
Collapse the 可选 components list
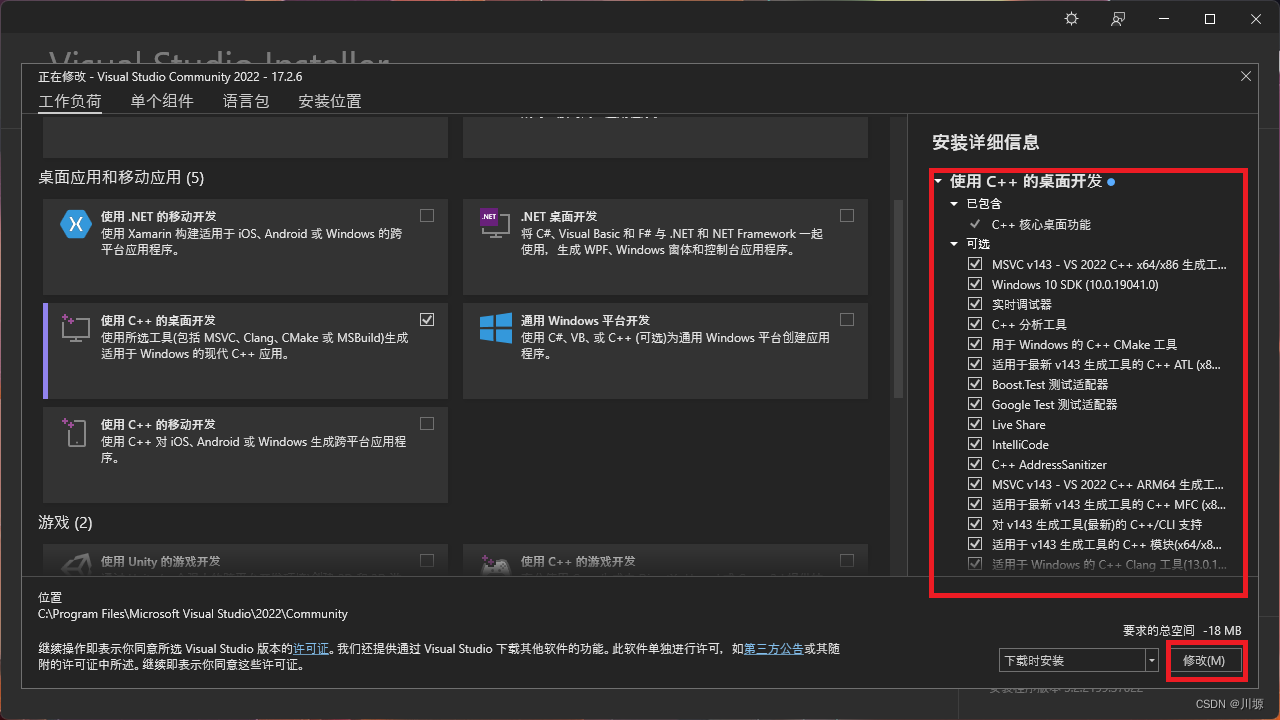(x=954, y=243)
